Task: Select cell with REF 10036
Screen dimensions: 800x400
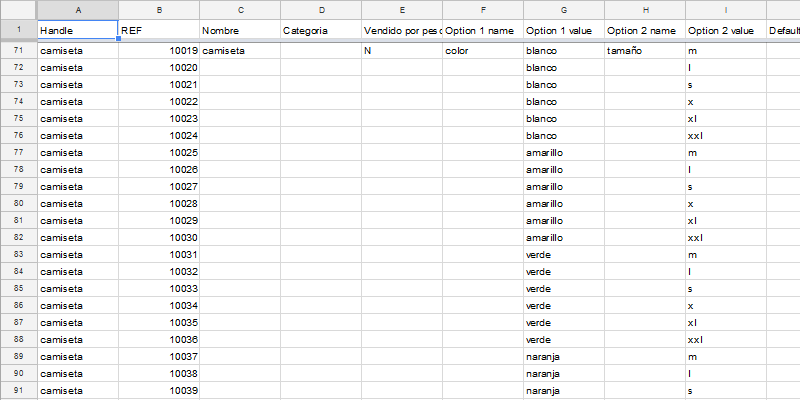Action: (x=159, y=339)
